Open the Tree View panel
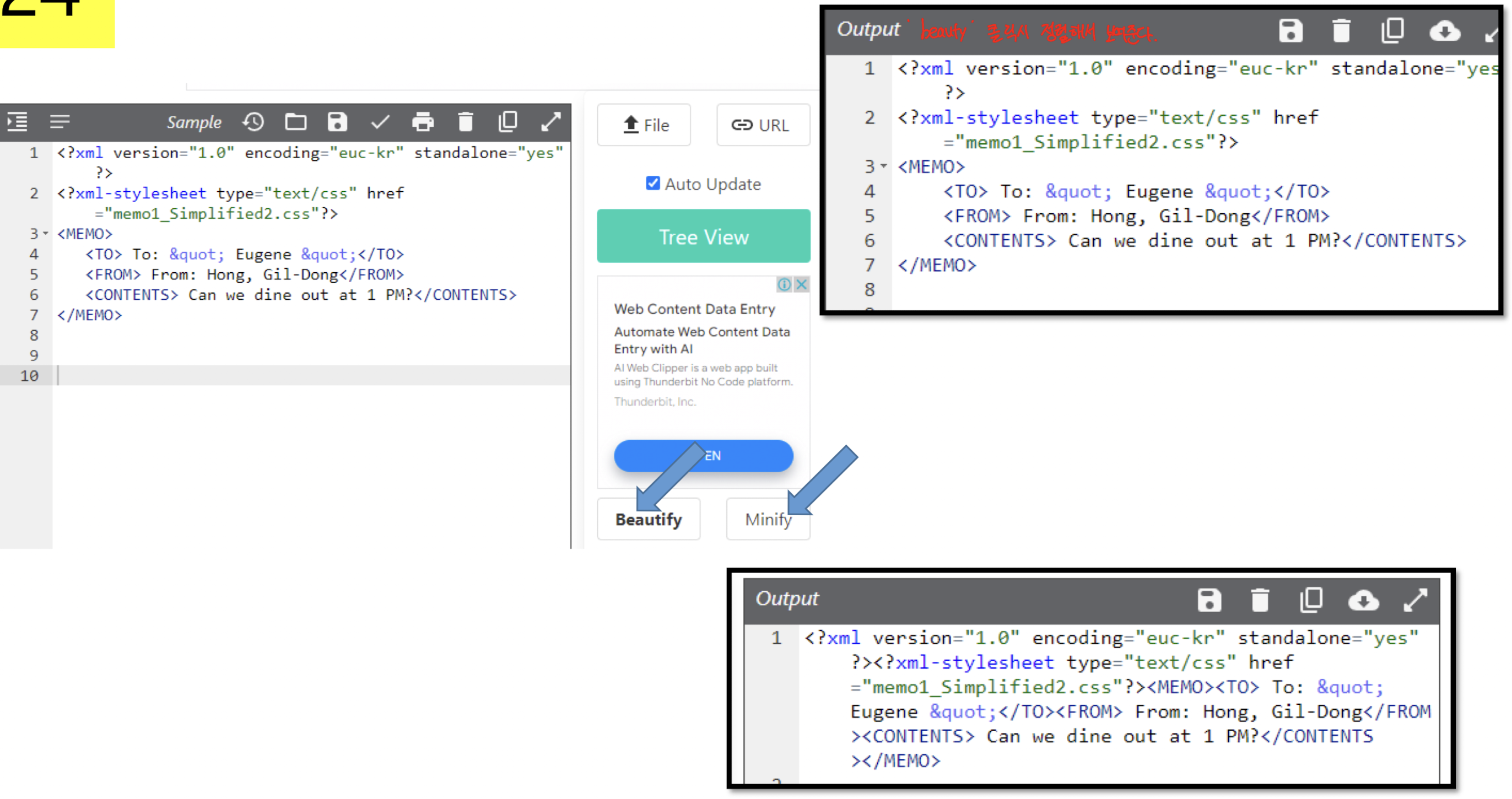The height and width of the screenshot is (799, 1512). (703, 236)
